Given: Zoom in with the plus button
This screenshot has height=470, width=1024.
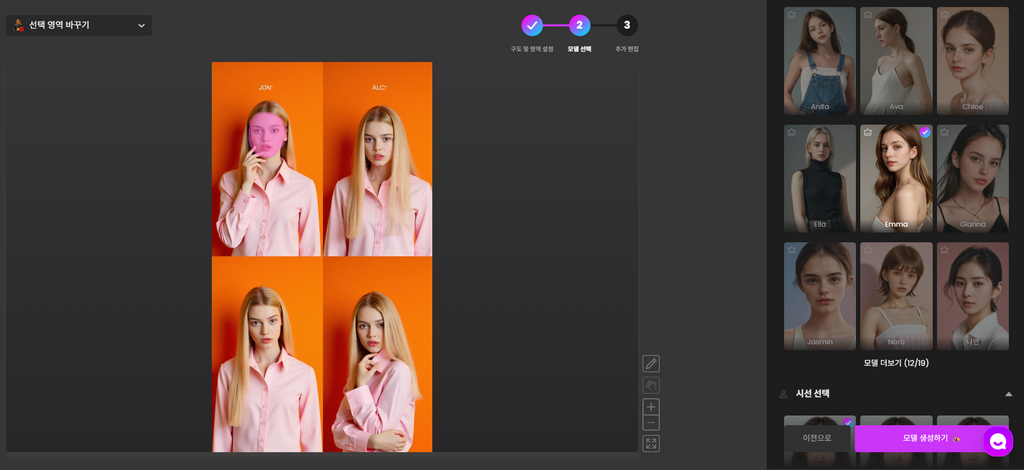Looking at the screenshot, I should [651, 407].
